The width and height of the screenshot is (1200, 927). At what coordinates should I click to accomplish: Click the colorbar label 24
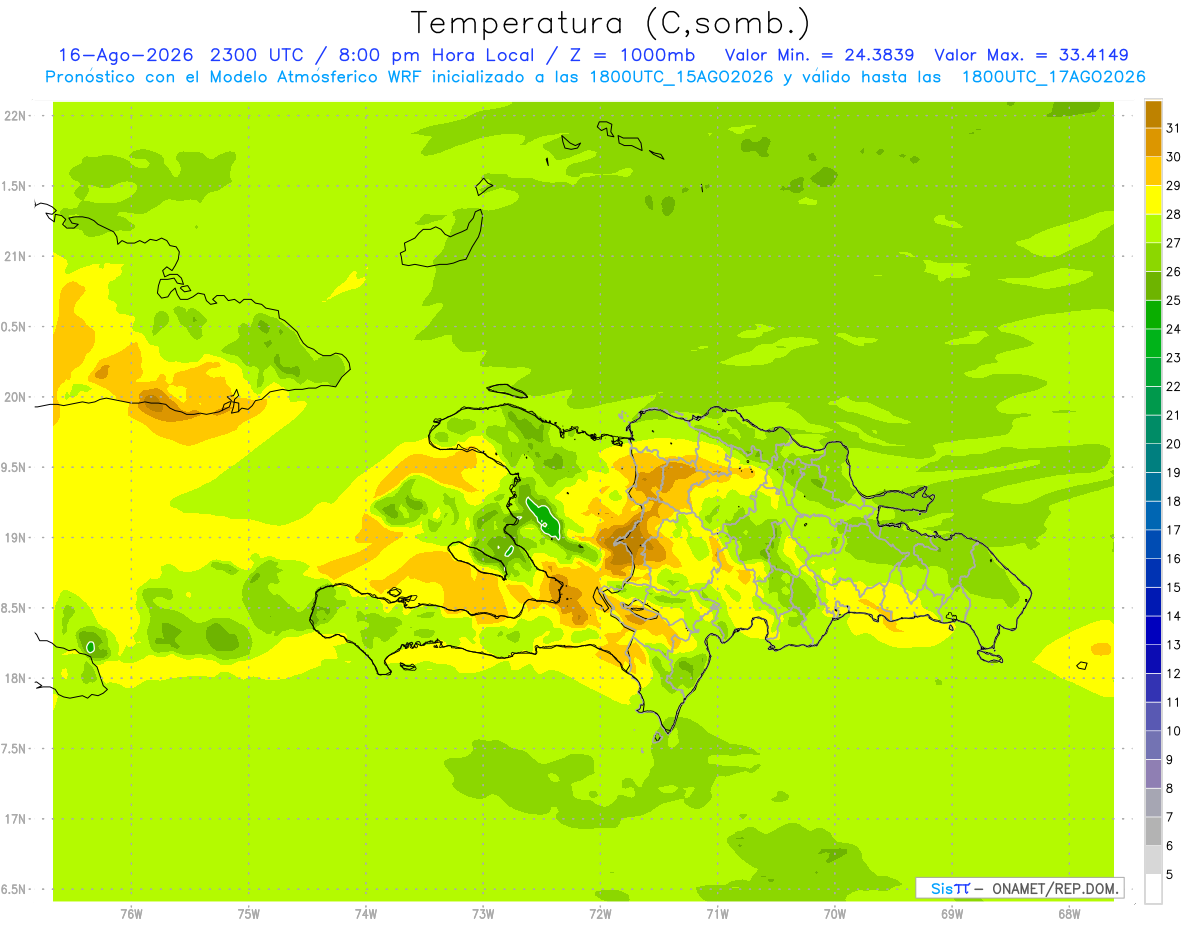coord(1173,329)
